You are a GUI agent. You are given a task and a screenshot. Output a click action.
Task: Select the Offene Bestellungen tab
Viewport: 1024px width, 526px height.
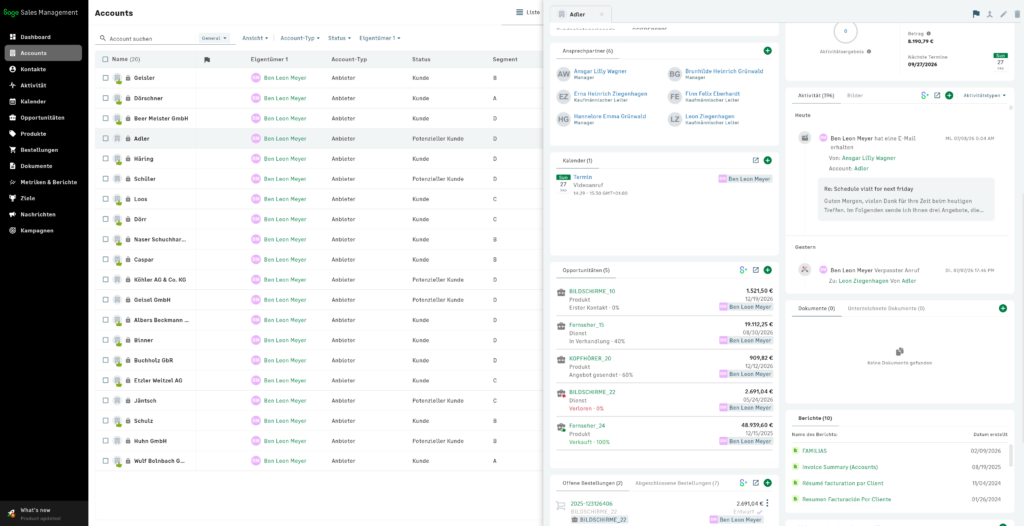pyautogui.click(x=592, y=483)
